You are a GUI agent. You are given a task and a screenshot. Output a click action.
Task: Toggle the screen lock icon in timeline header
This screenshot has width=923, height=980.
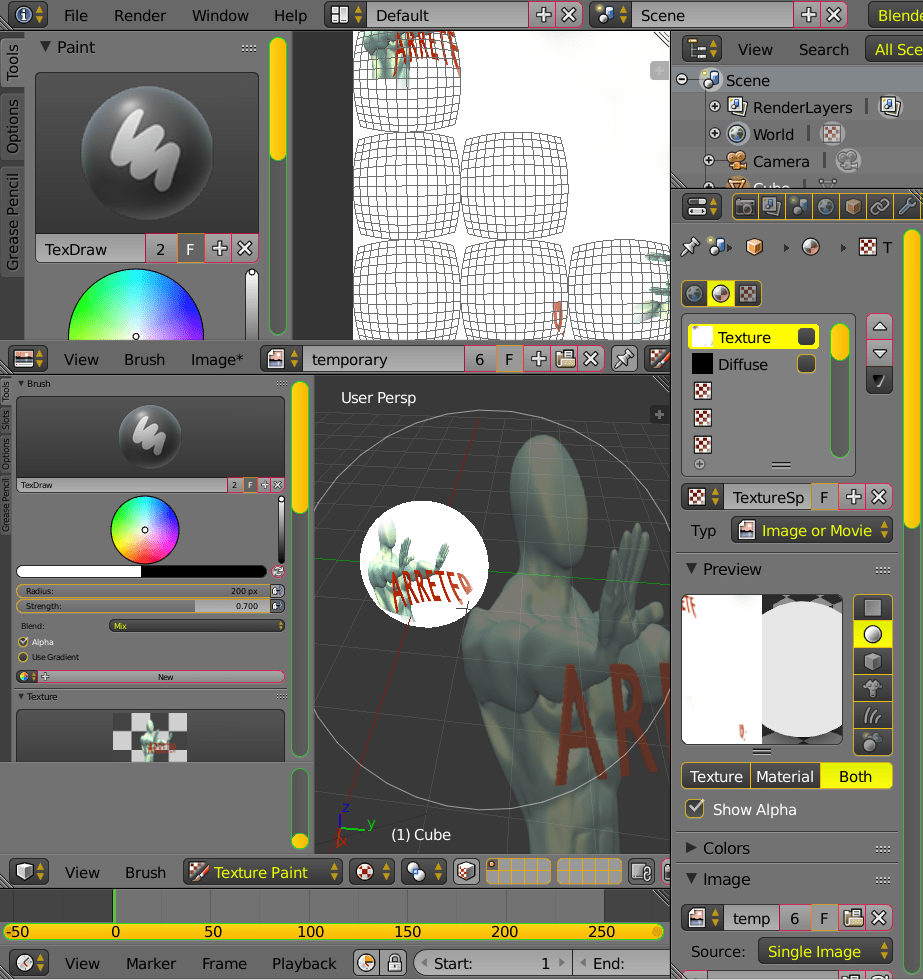pyautogui.click(x=395, y=962)
